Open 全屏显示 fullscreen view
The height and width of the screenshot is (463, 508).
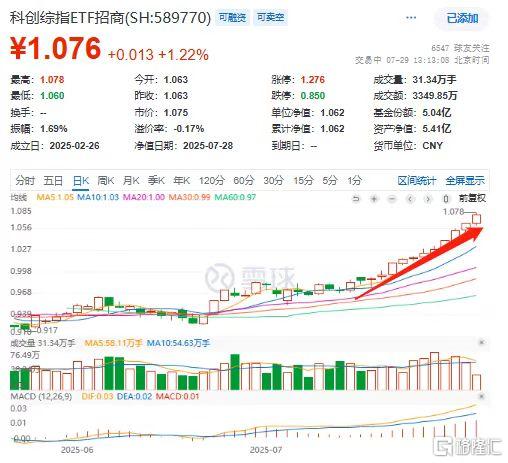[465, 181]
